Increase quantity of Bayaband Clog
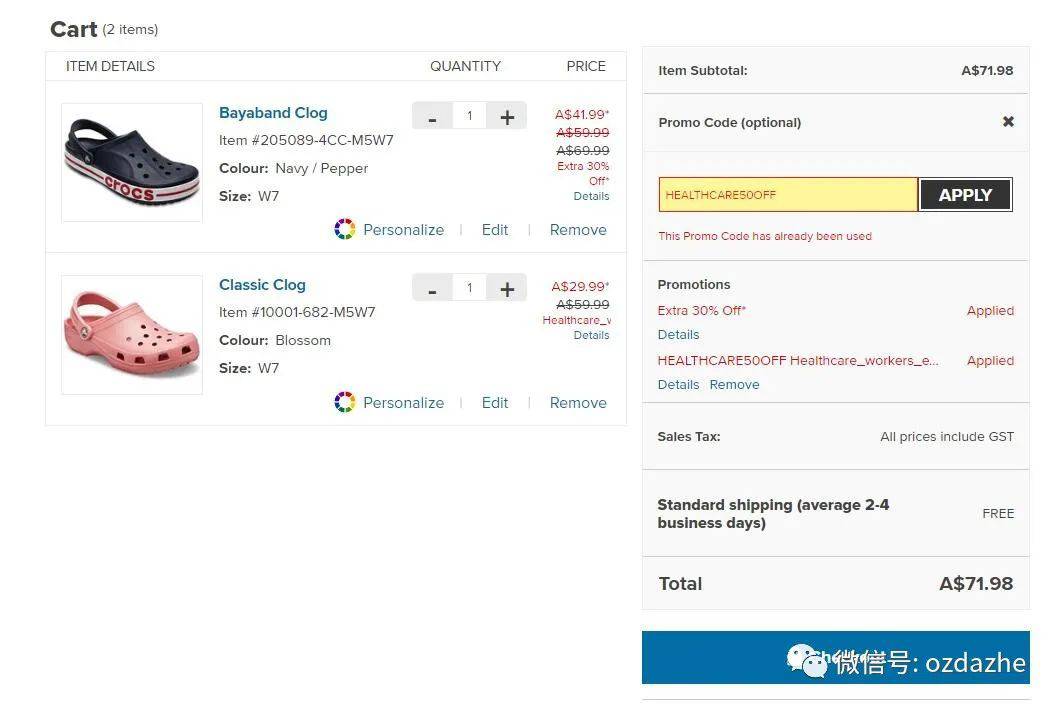This screenshot has height=710, width=1061. click(x=507, y=116)
